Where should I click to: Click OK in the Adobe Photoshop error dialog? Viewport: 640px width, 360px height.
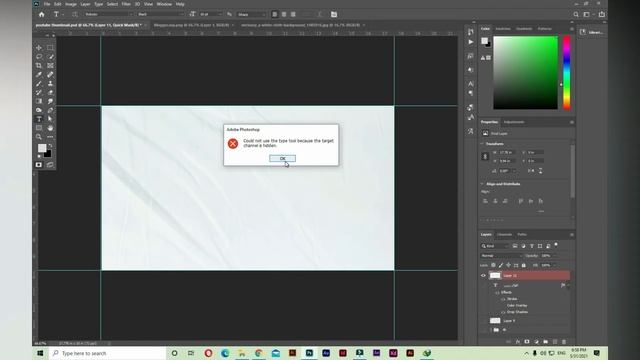point(282,158)
